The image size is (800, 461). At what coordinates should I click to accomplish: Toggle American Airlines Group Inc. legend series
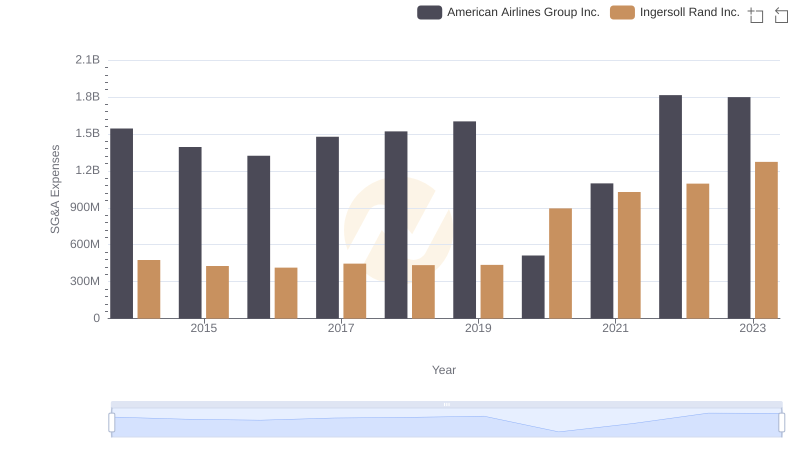508,12
